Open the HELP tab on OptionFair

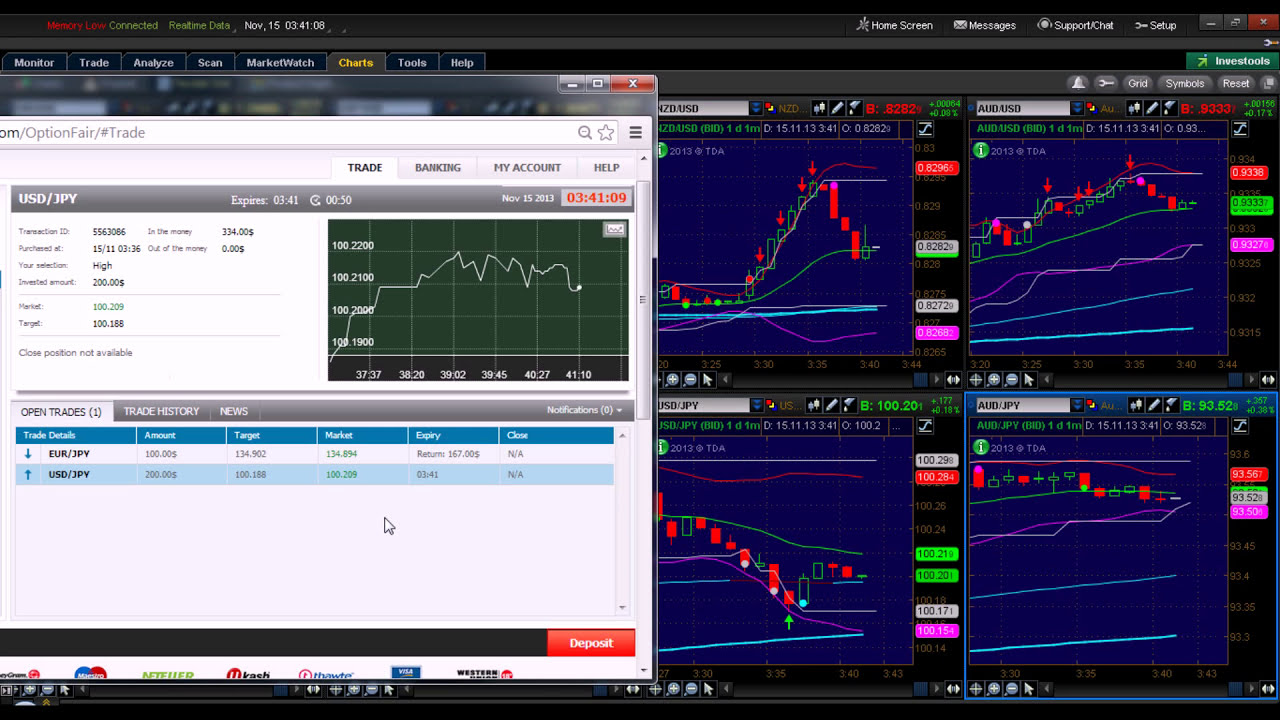606,167
